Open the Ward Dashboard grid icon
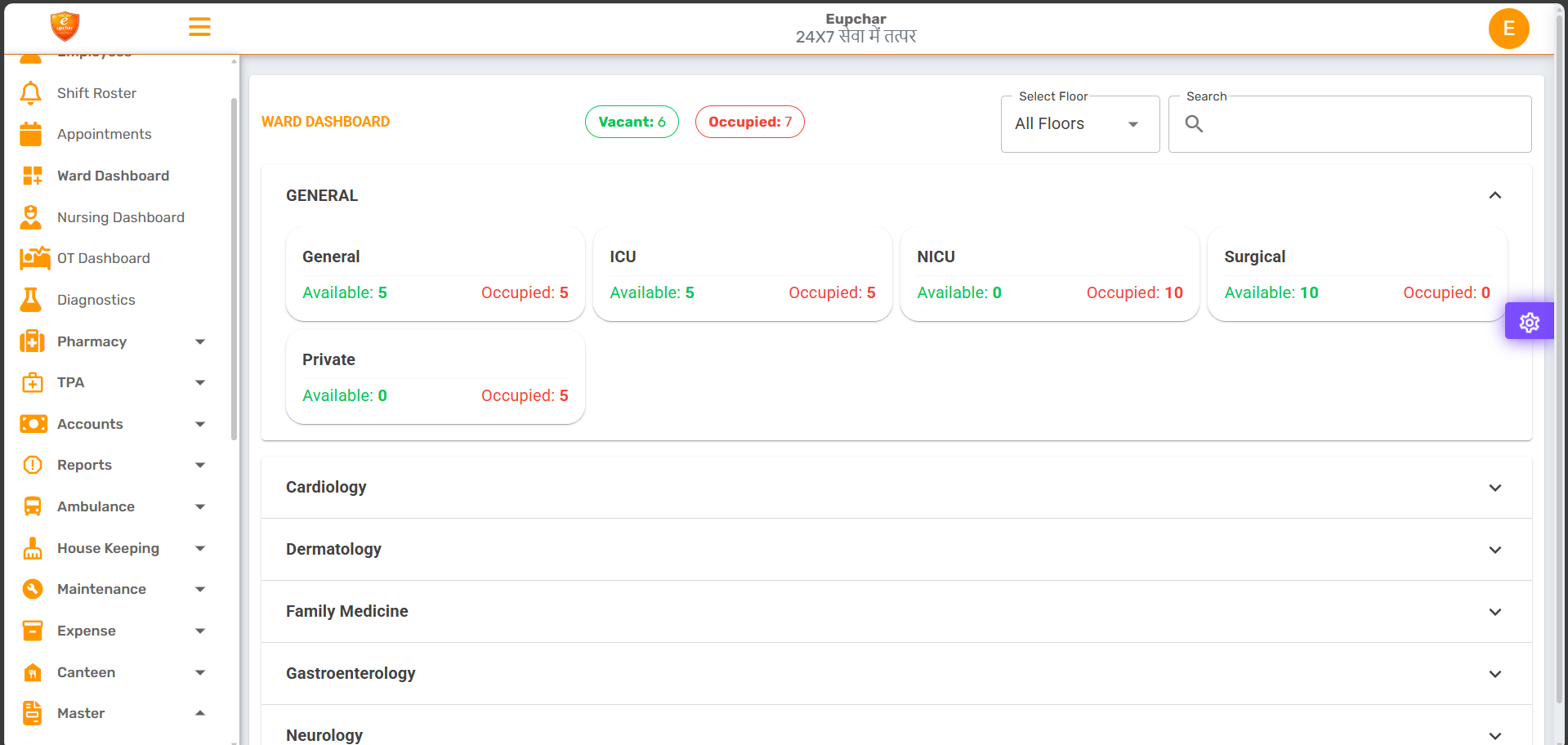The width and height of the screenshot is (1568, 745). tap(31, 175)
